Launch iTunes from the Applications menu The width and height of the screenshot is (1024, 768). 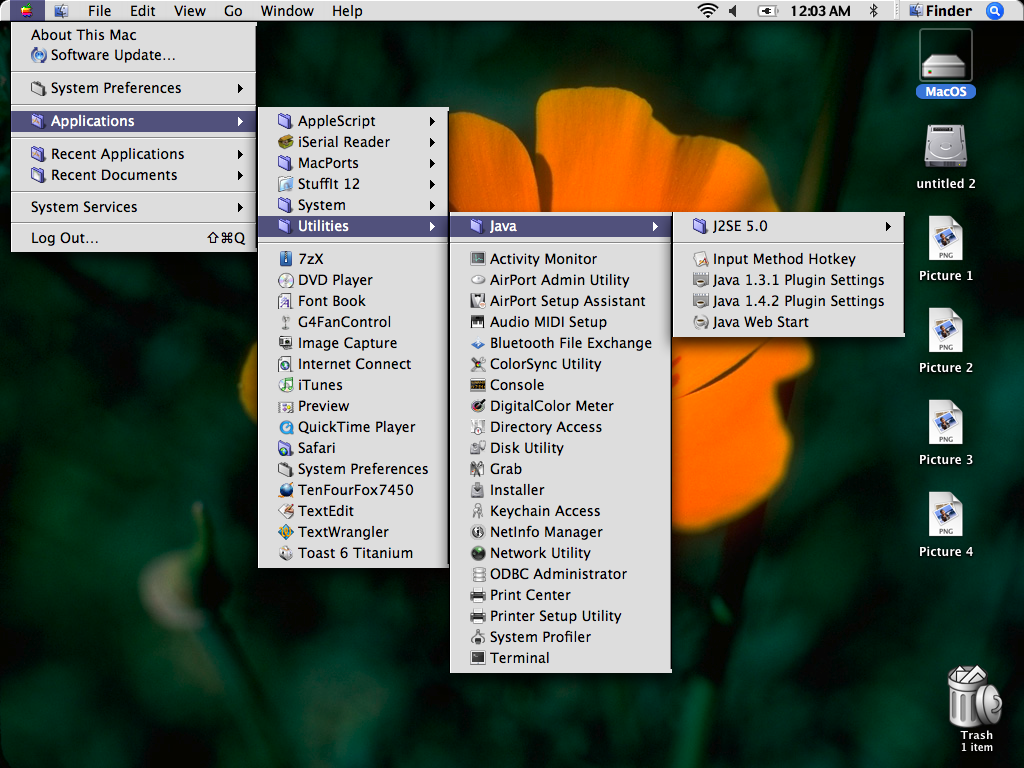[353, 385]
